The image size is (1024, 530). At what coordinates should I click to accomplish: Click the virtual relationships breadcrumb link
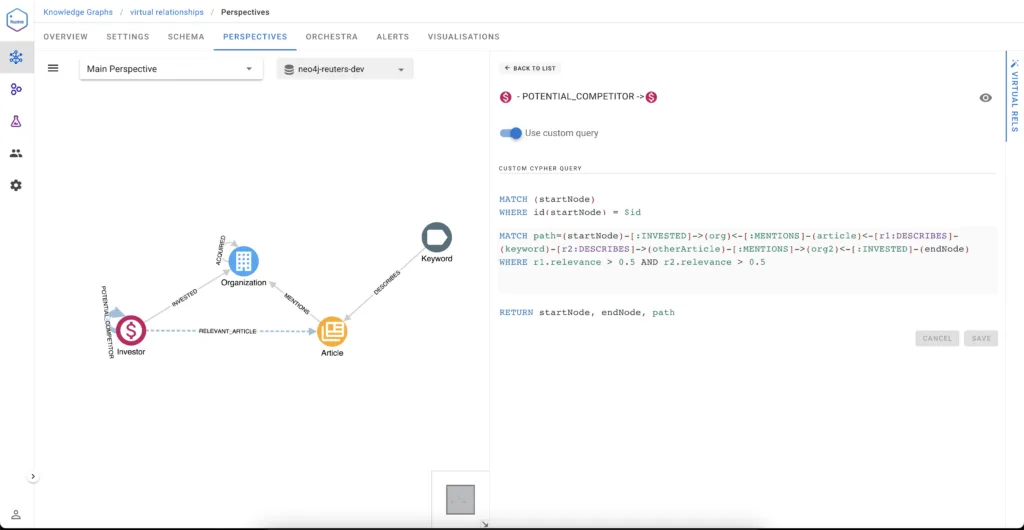[167, 12]
